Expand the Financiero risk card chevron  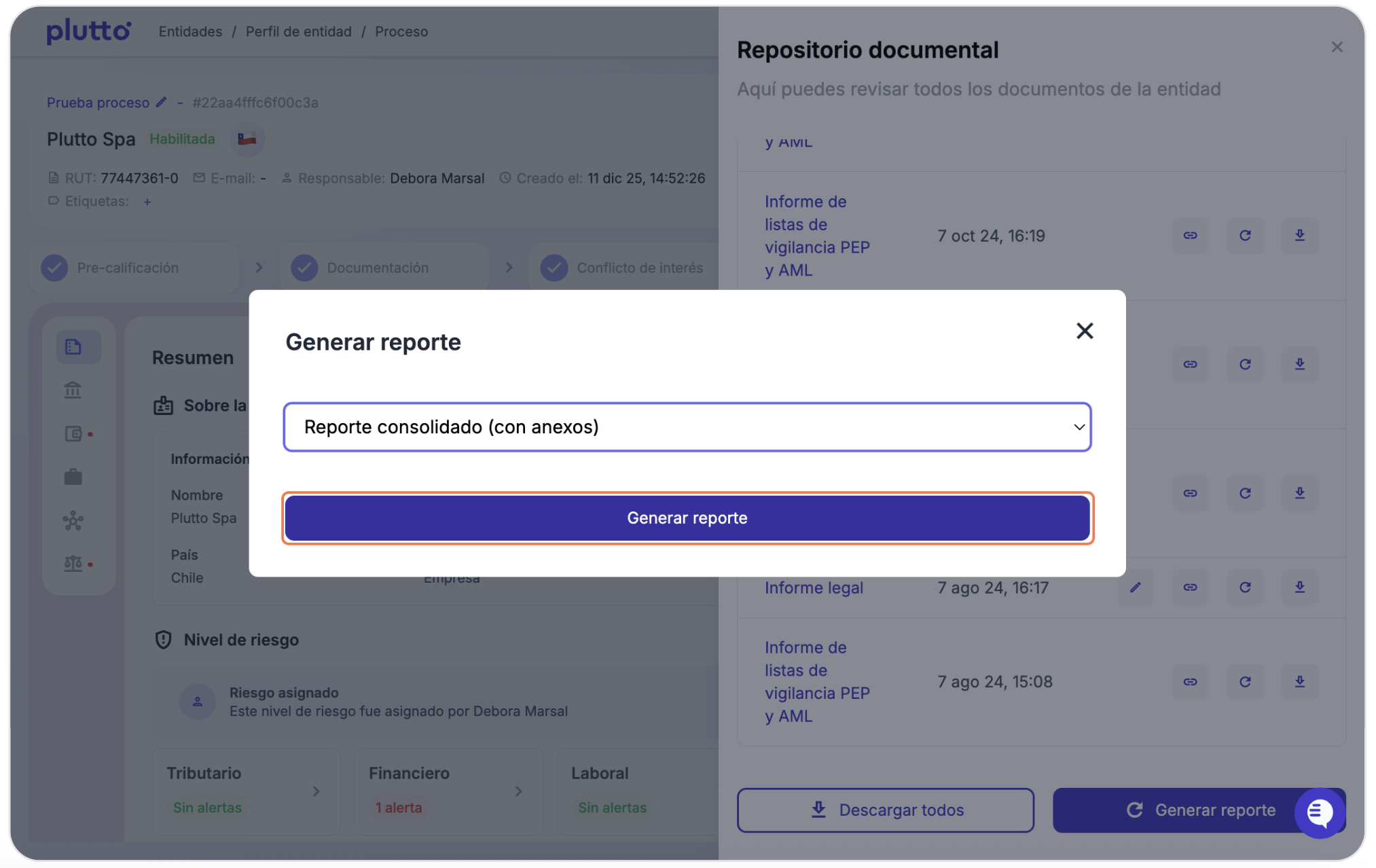click(518, 791)
